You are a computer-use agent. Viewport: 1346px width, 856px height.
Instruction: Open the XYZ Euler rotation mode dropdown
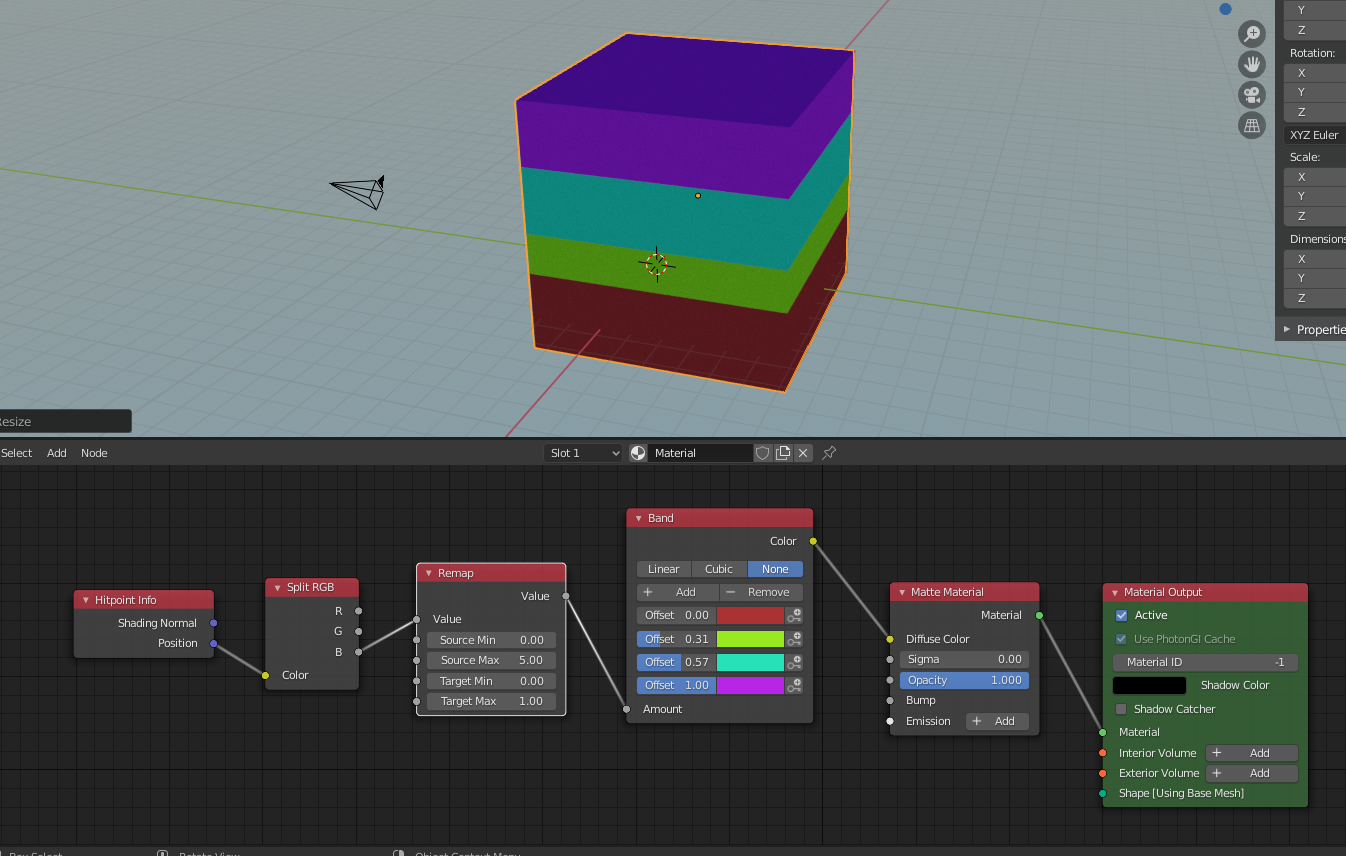click(x=1314, y=135)
